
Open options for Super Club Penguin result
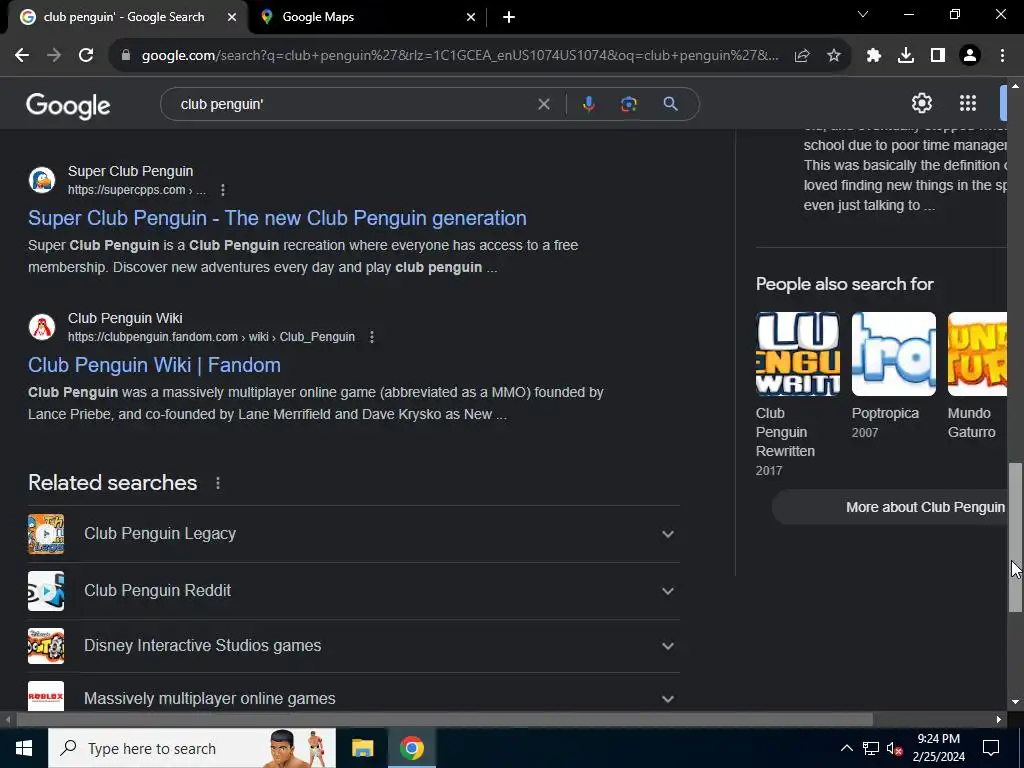coord(223,190)
